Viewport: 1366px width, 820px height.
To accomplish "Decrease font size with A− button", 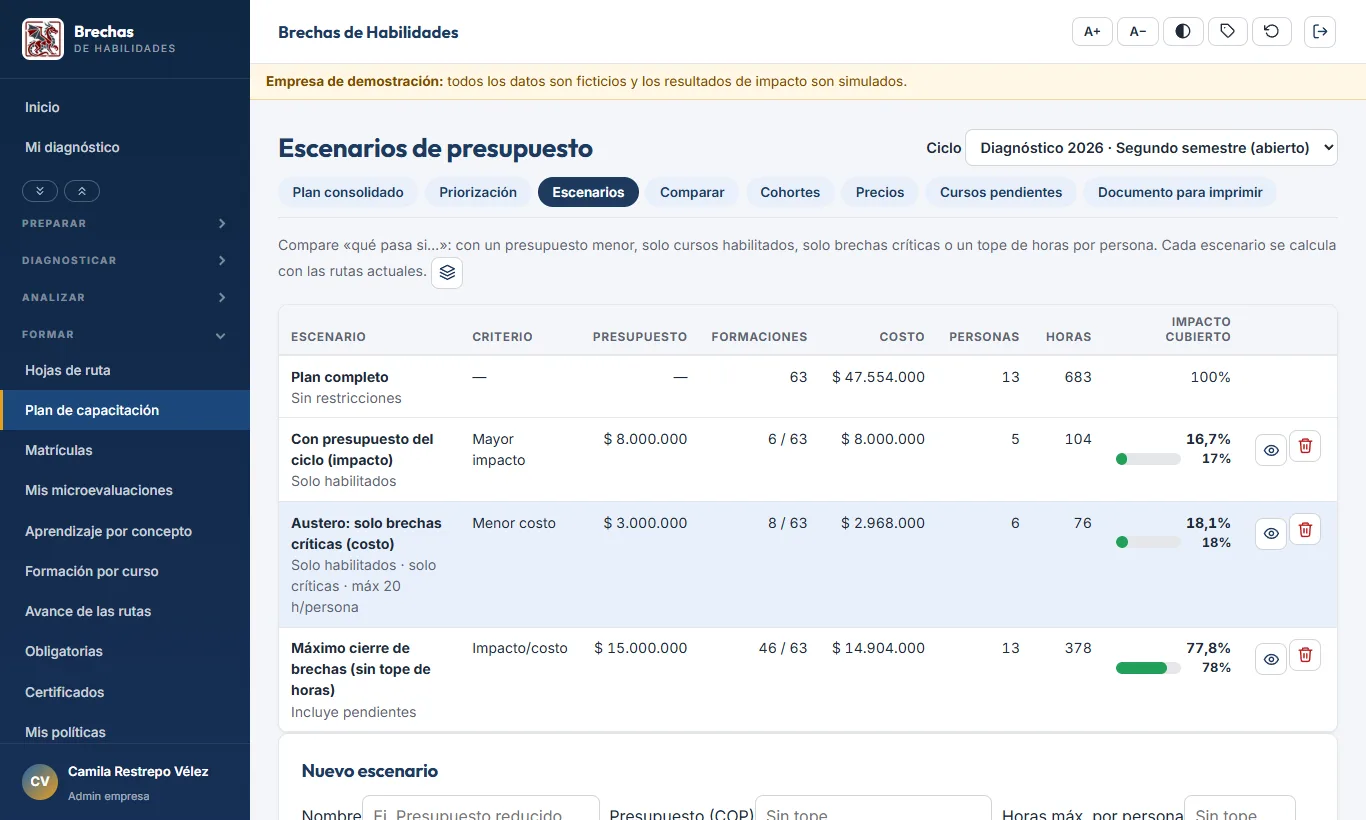I will point(1138,31).
